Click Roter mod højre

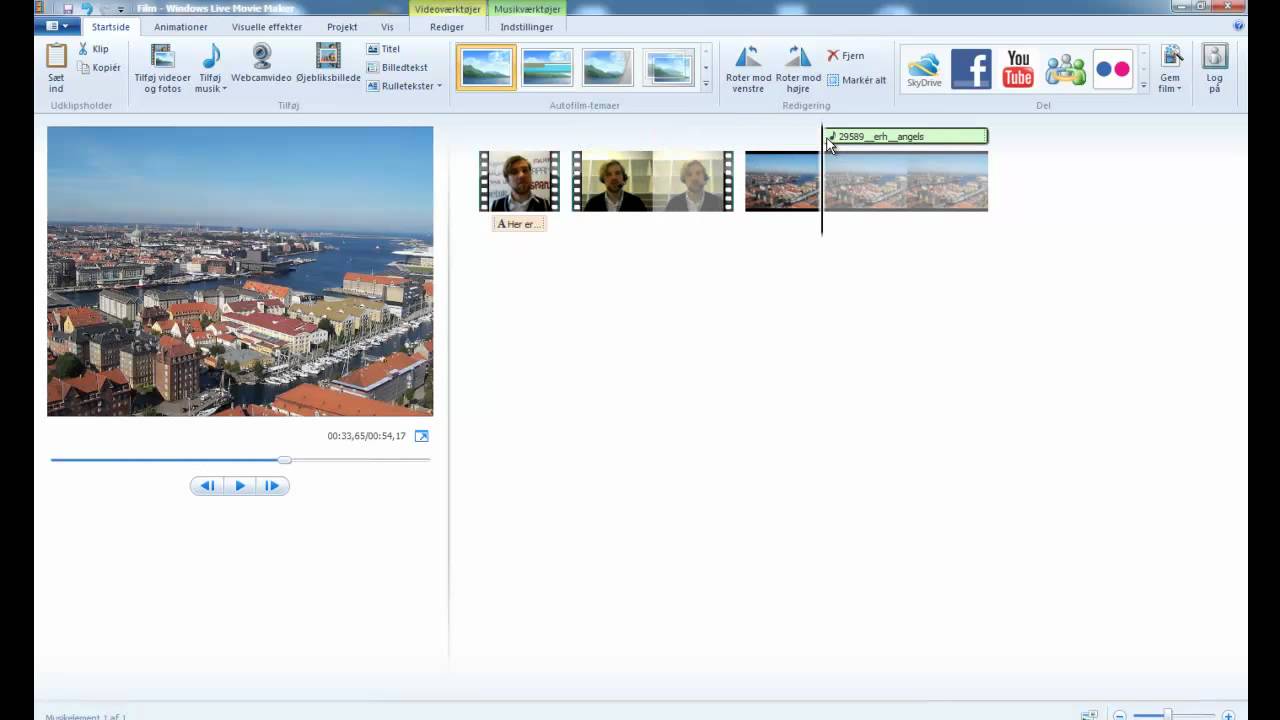pyautogui.click(x=798, y=68)
